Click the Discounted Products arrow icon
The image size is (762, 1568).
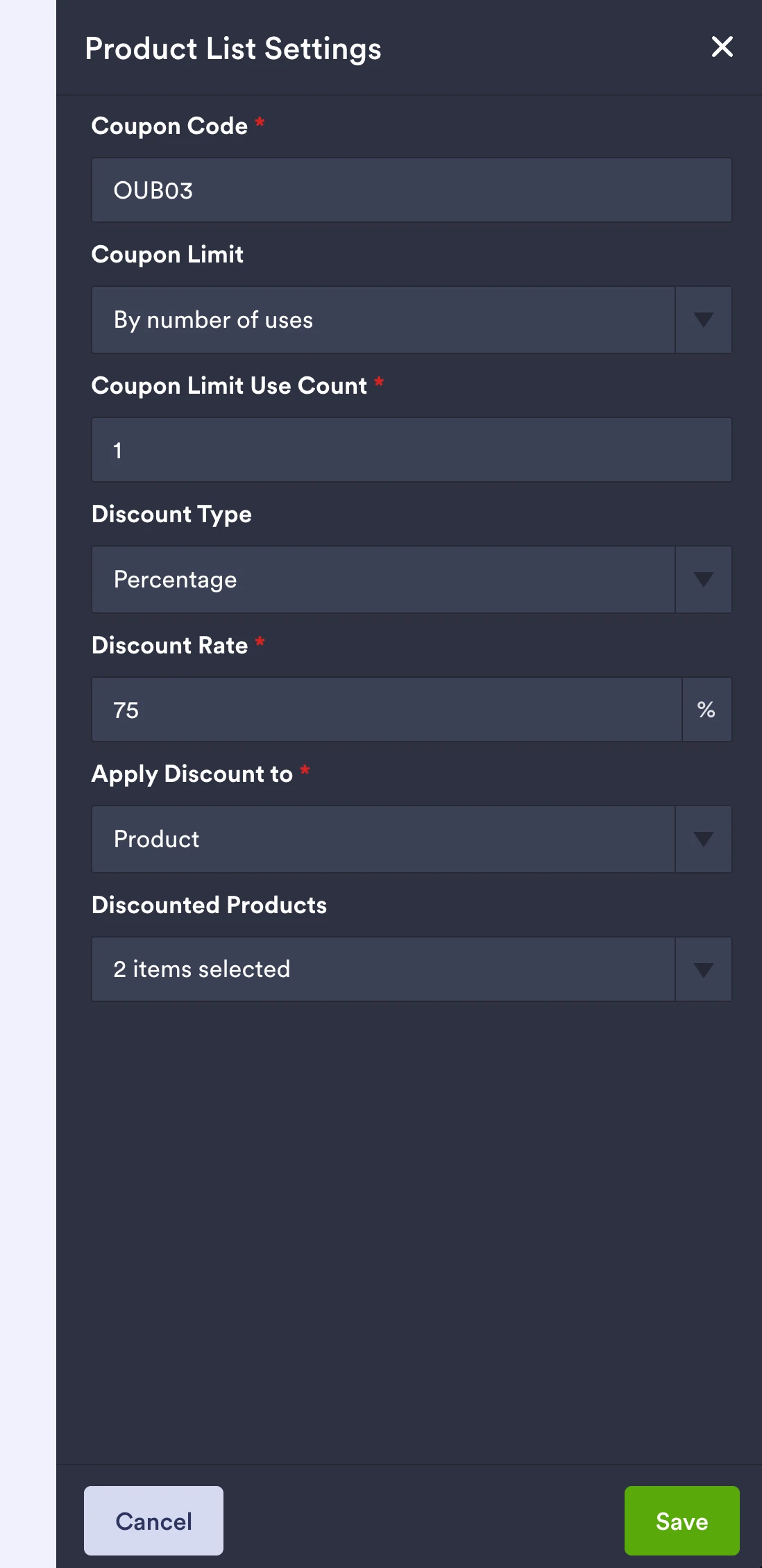703,969
